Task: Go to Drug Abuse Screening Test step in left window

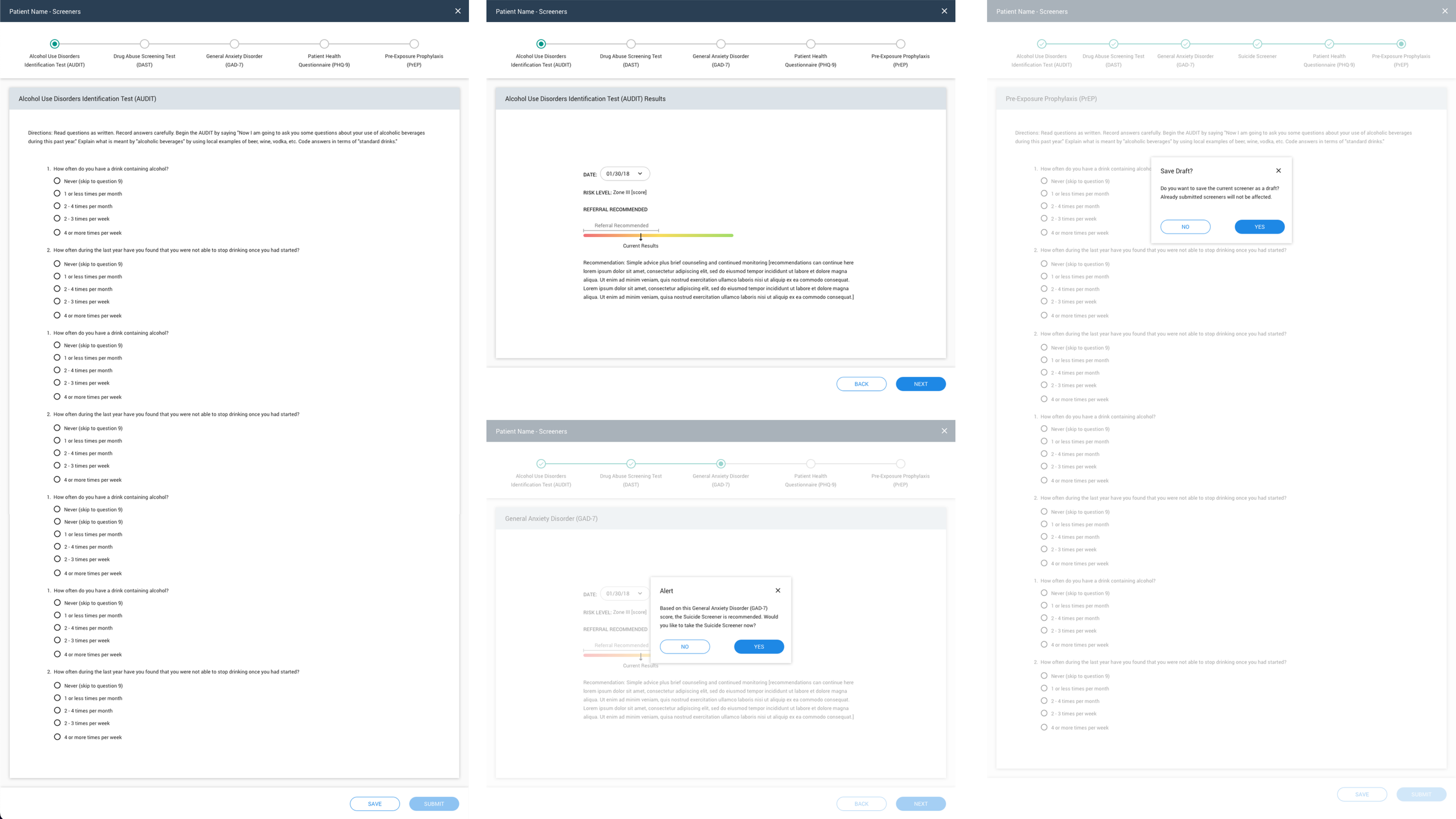Action: point(144,44)
